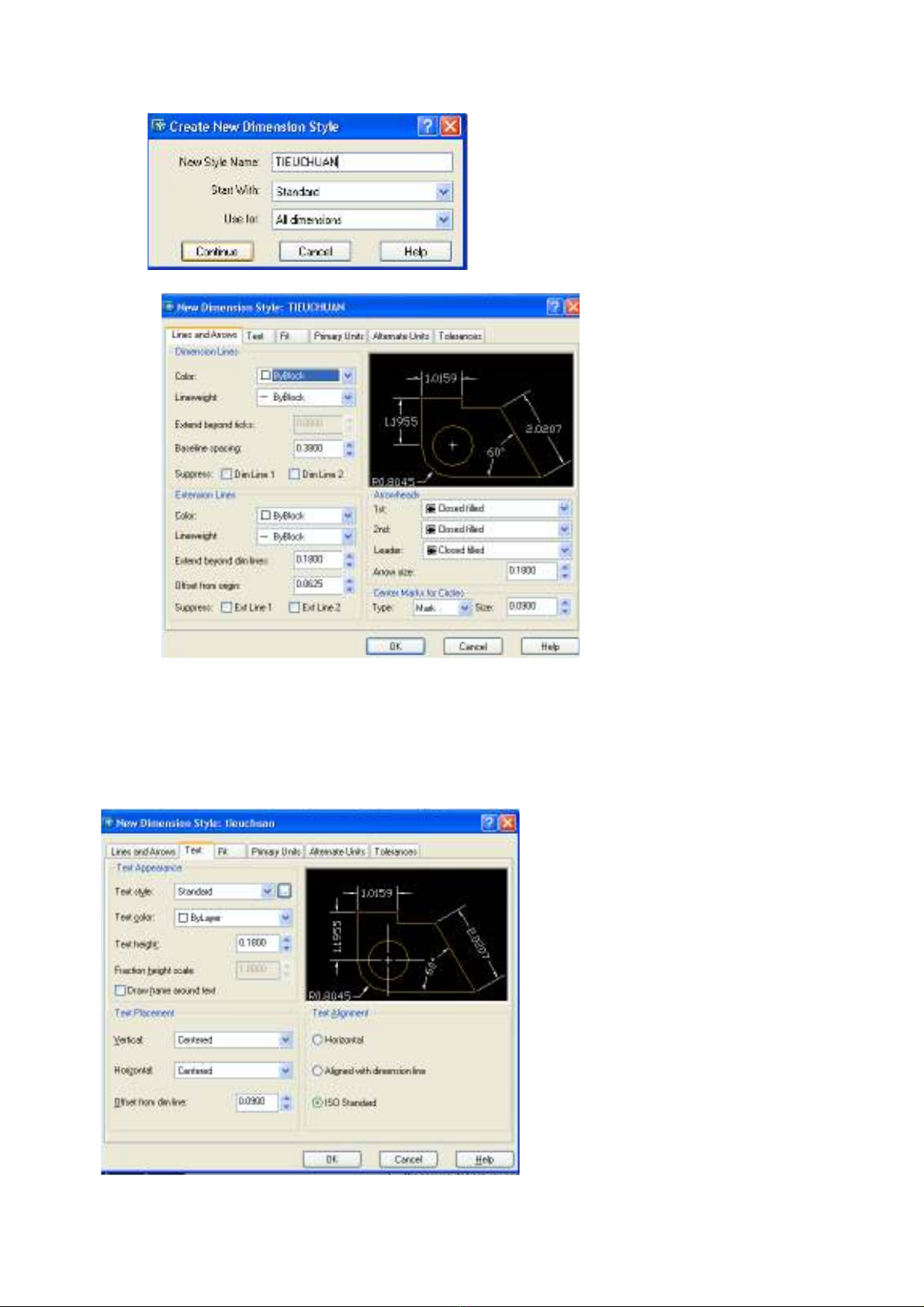
Task: Switch to Tolerances tab in the Text settings dialog
Action: 395,852
